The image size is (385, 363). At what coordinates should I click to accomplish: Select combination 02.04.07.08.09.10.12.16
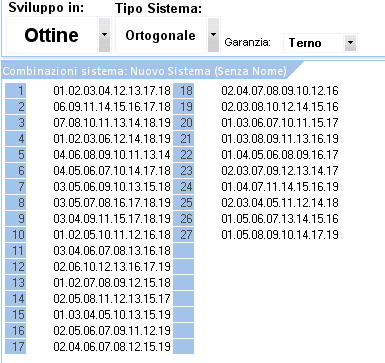click(x=280, y=91)
